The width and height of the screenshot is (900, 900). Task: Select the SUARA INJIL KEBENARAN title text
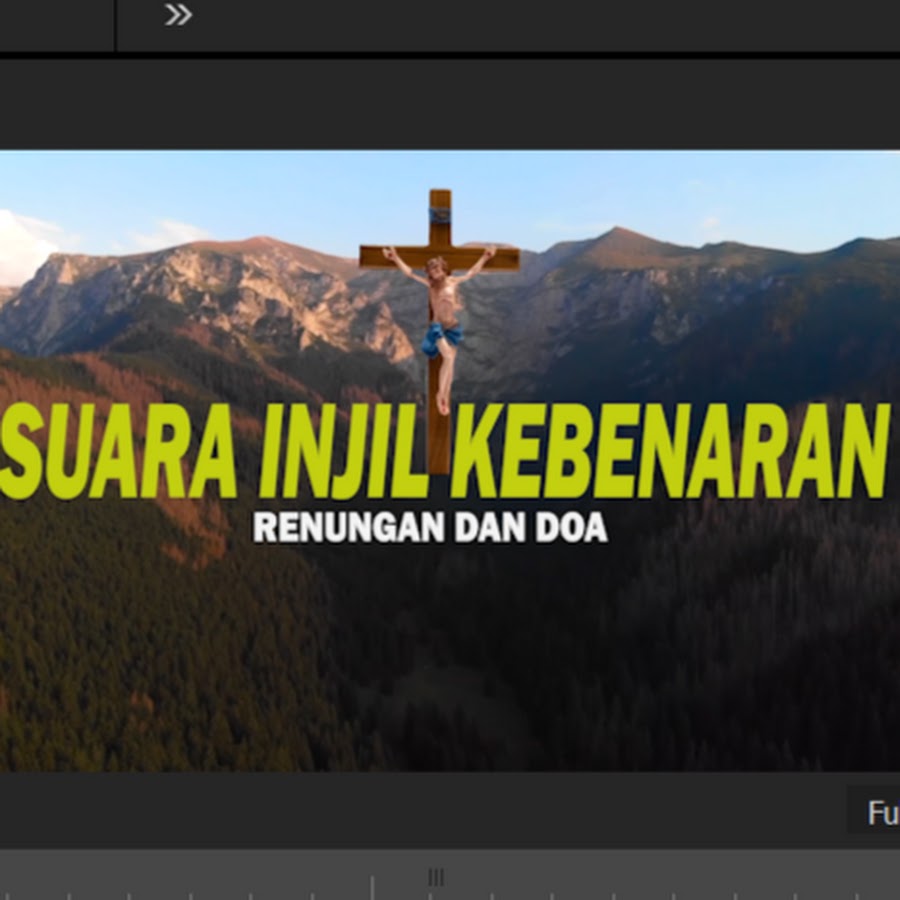click(x=445, y=452)
